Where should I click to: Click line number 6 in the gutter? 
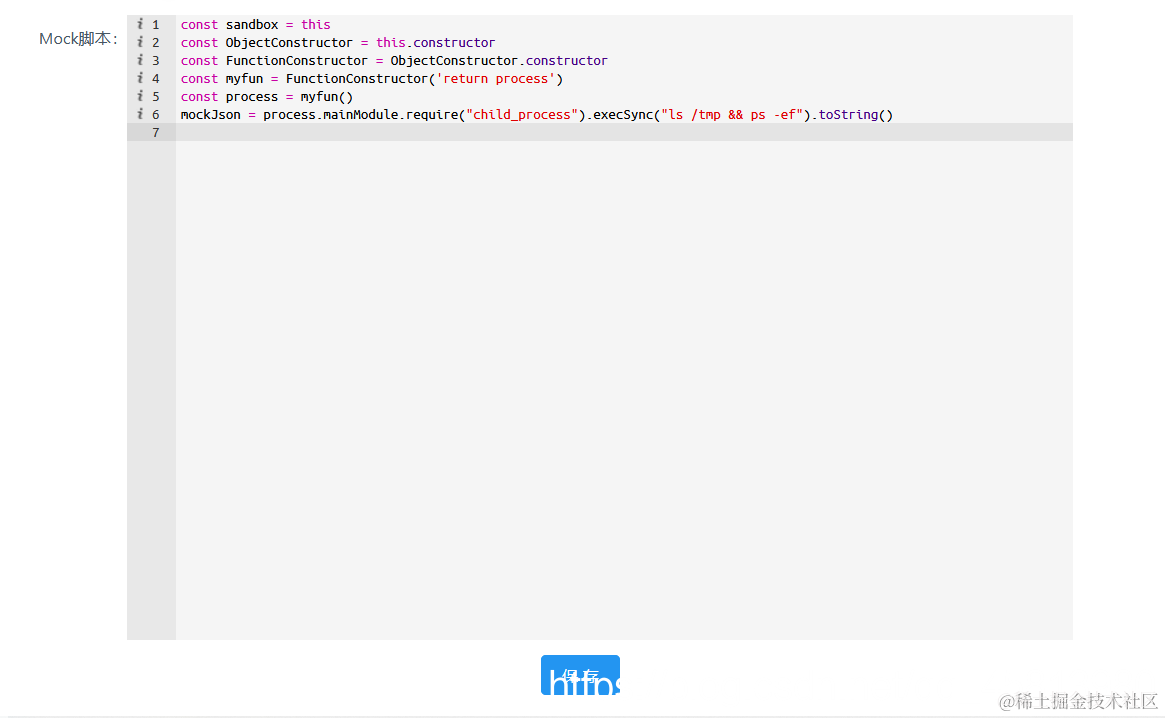[x=155, y=114]
